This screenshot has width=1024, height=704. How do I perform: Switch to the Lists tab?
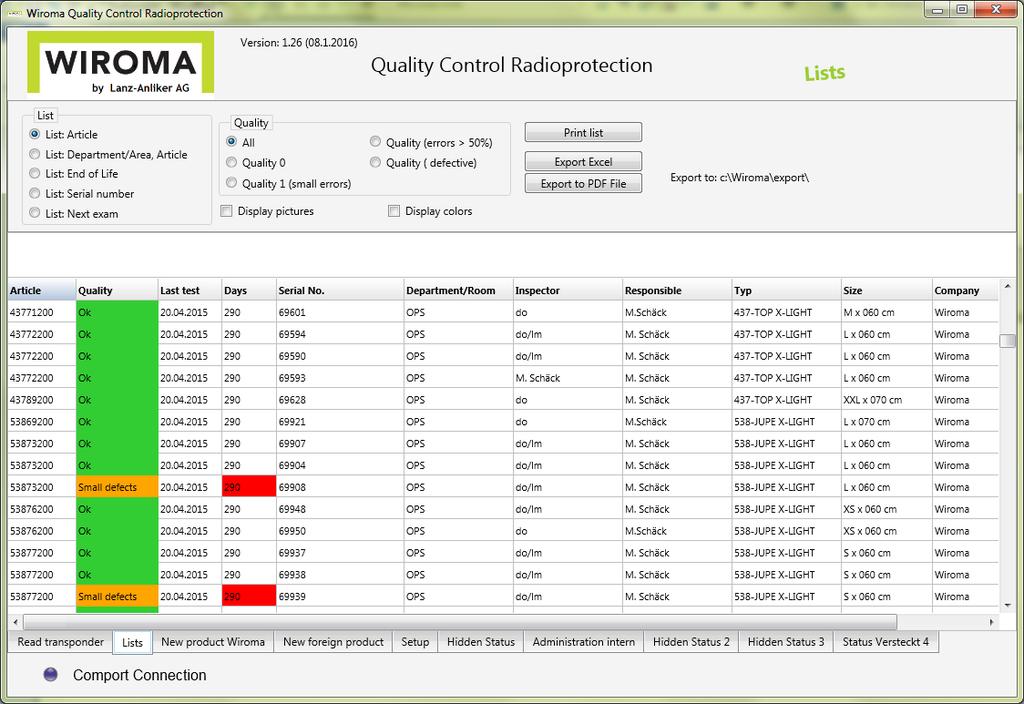click(133, 643)
